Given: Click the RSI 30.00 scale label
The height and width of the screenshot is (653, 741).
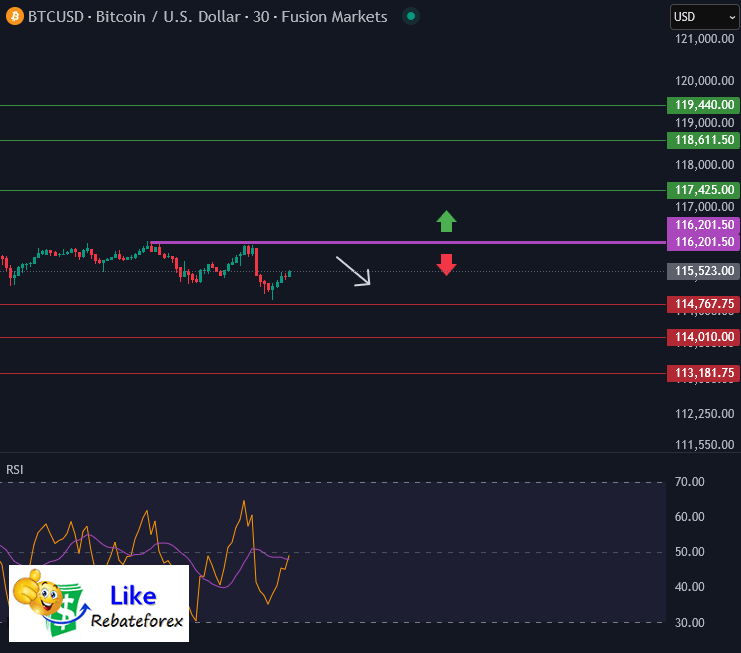Looking at the screenshot, I should [689, 623].
